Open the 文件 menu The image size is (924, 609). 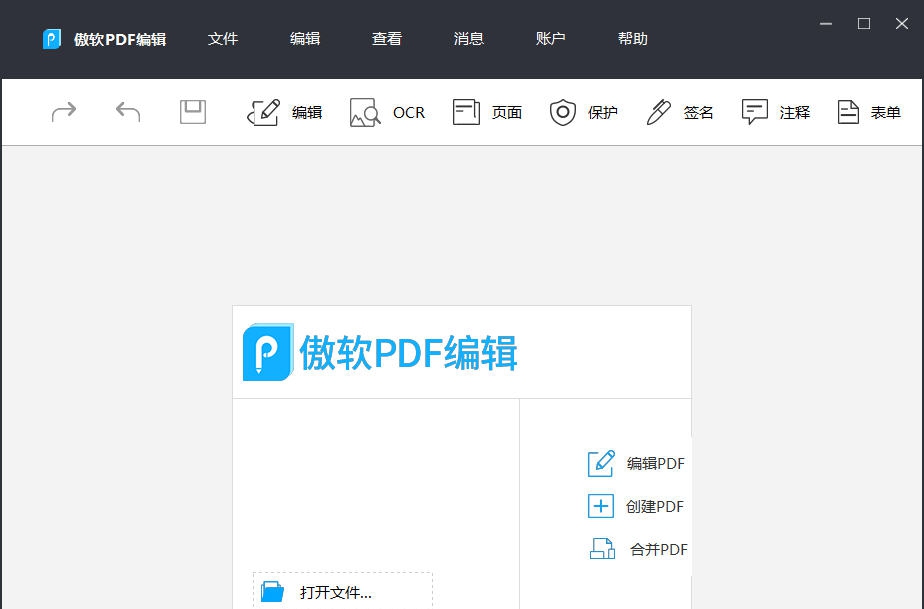pyautogui.click(x=223, y=39)
